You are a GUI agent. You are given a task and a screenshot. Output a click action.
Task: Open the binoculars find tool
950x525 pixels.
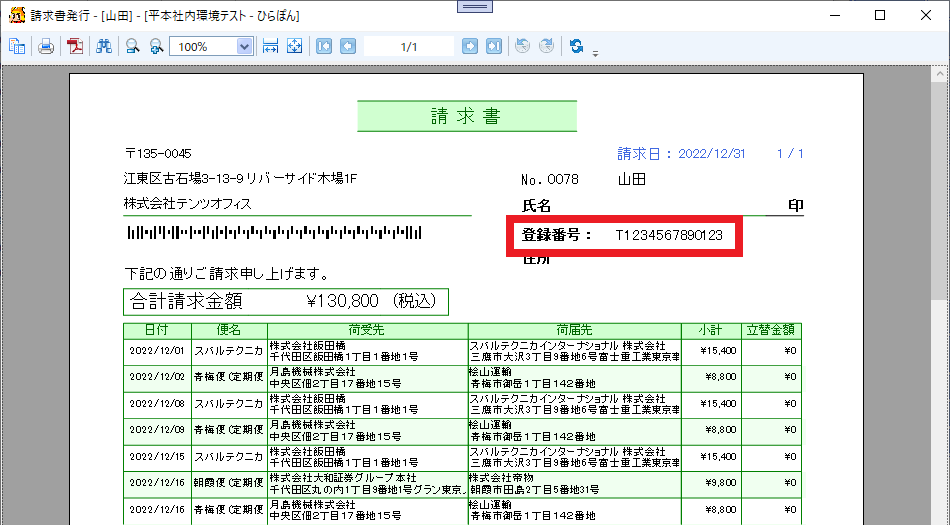click(104, 46)
